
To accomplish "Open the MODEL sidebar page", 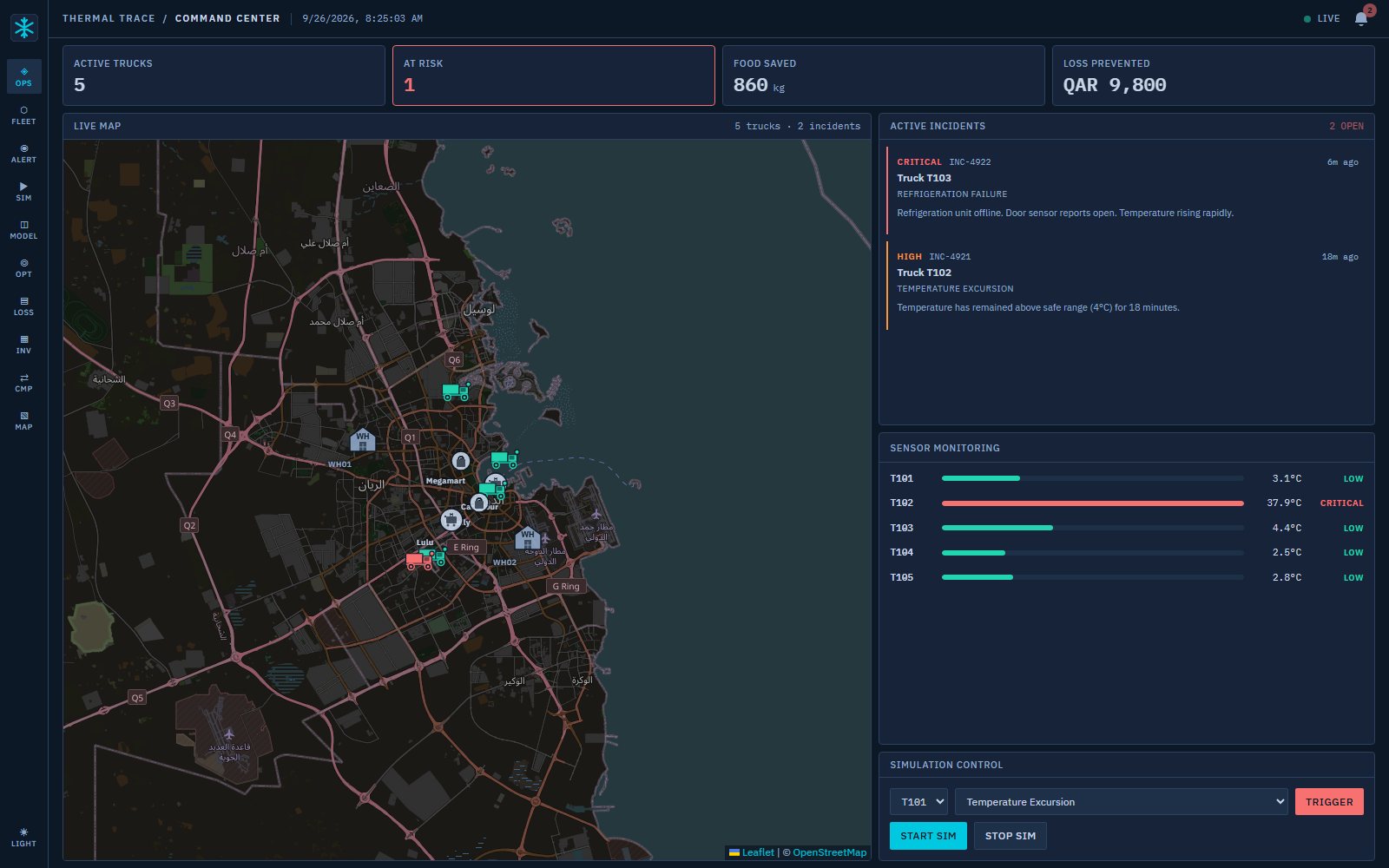I will click(x=23, y=229).
